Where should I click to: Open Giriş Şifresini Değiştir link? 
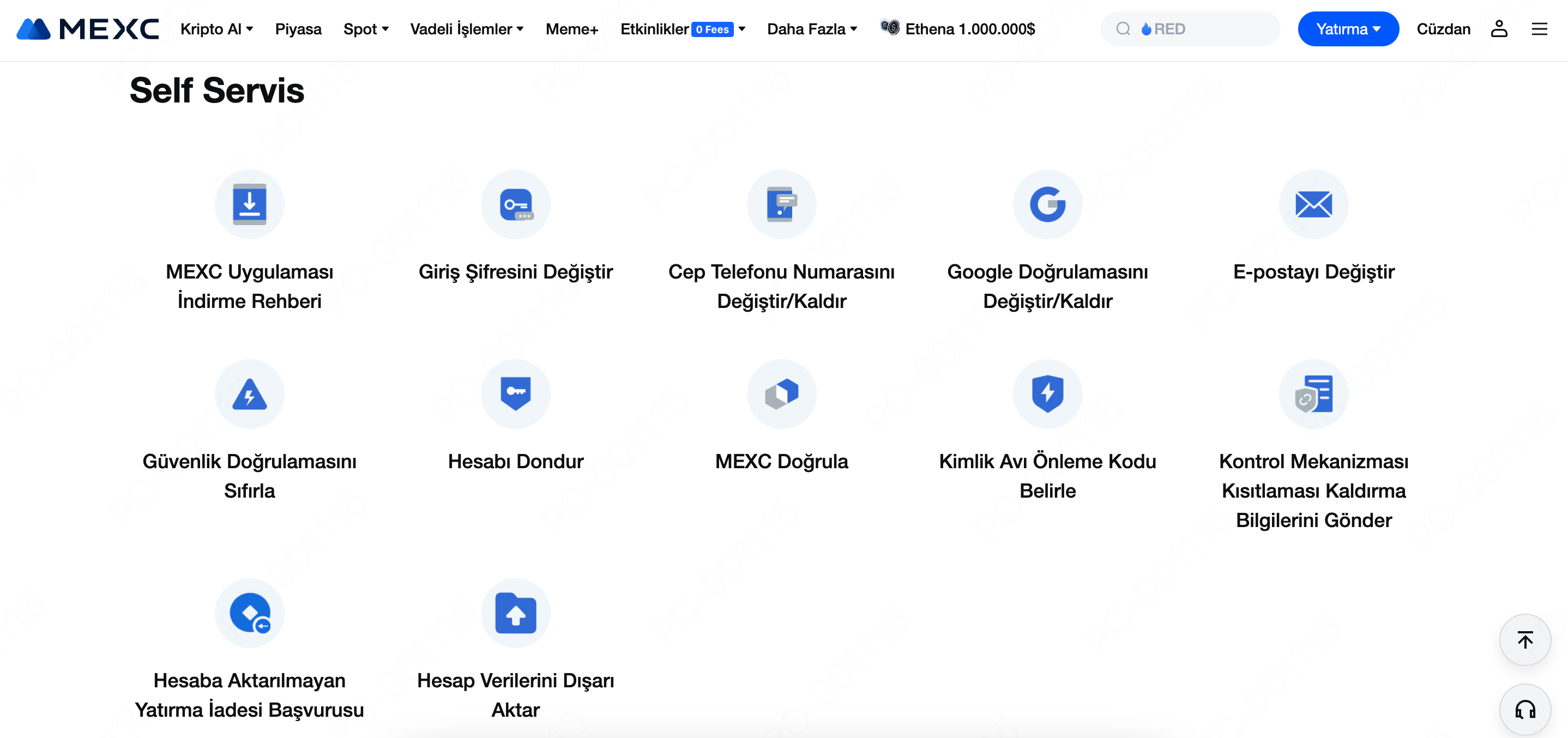point(516,272)
